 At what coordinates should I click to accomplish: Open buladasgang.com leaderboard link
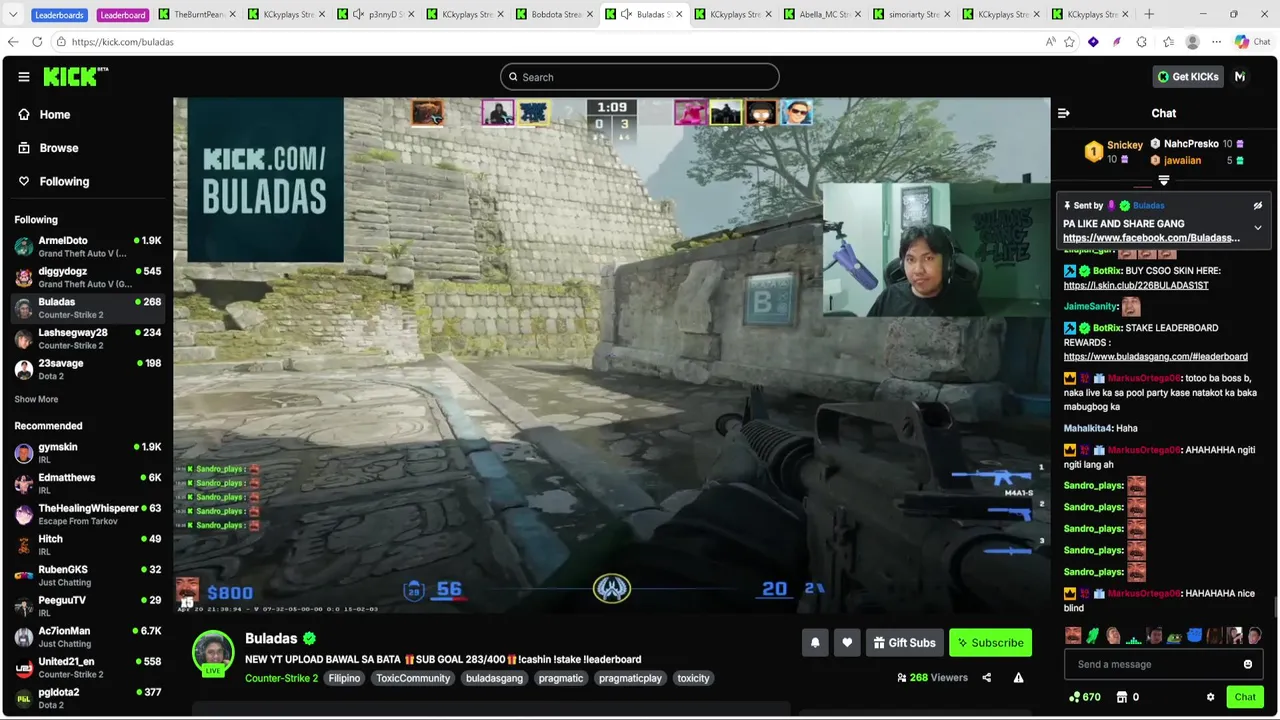pos(1155,356)
